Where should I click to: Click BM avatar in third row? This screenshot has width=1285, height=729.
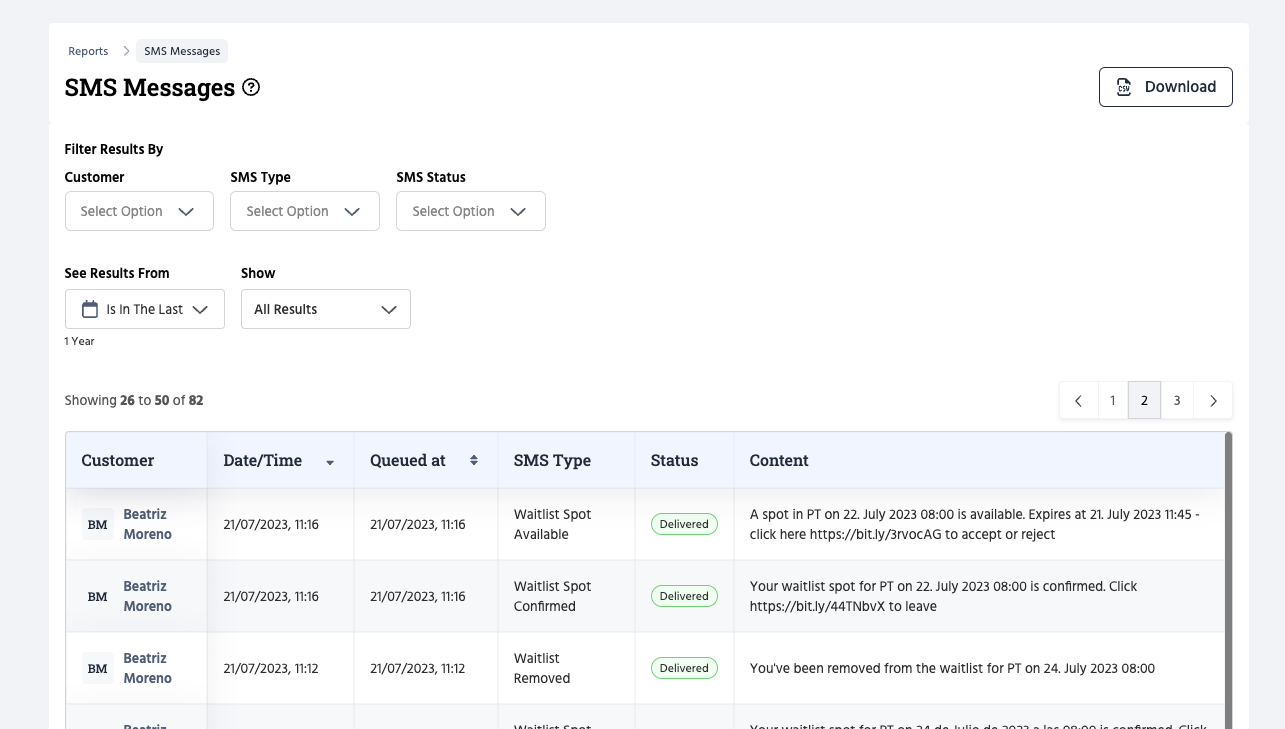click(97, 668)
